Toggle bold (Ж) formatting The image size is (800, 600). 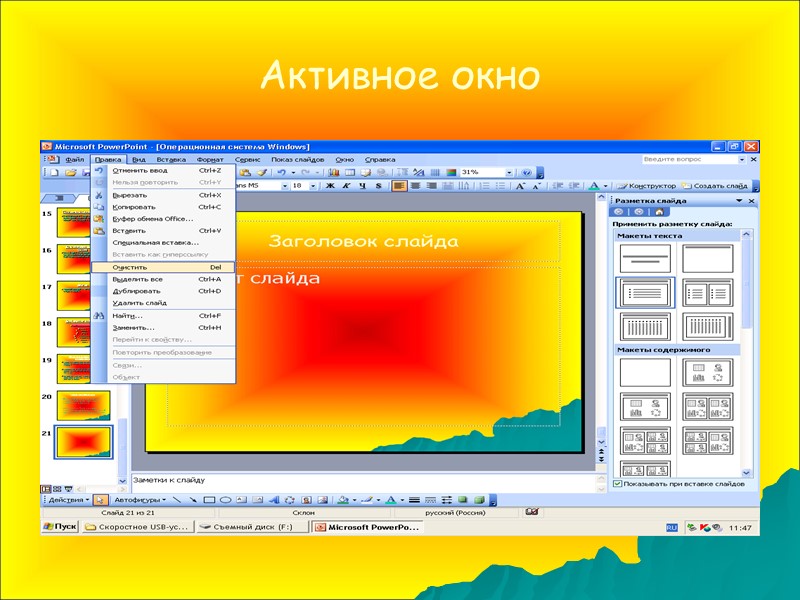tap(329, 187)
